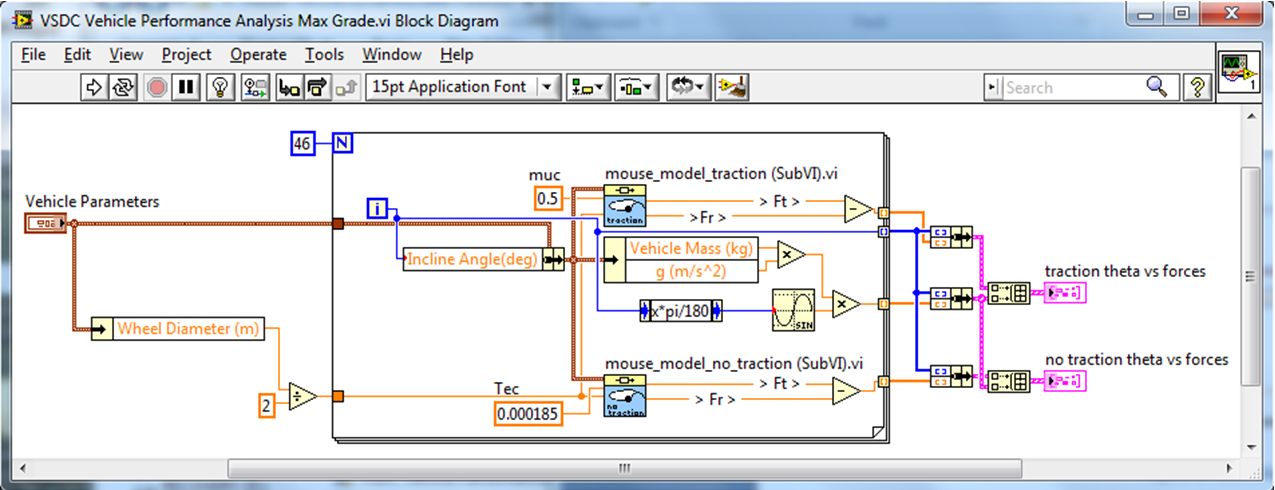Open the Reorder dropdown

click(689, 87)
